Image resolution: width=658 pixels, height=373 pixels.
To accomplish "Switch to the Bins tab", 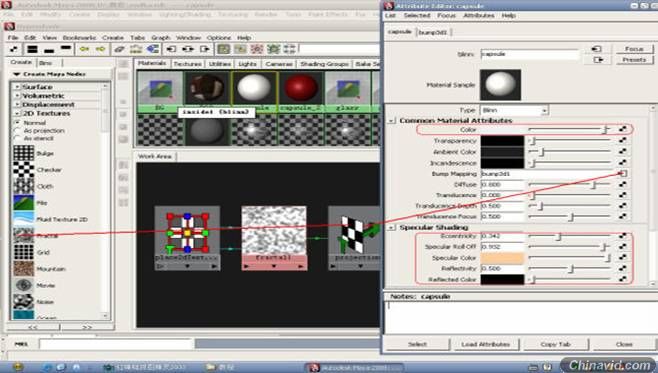I will (x=45, y=63).
